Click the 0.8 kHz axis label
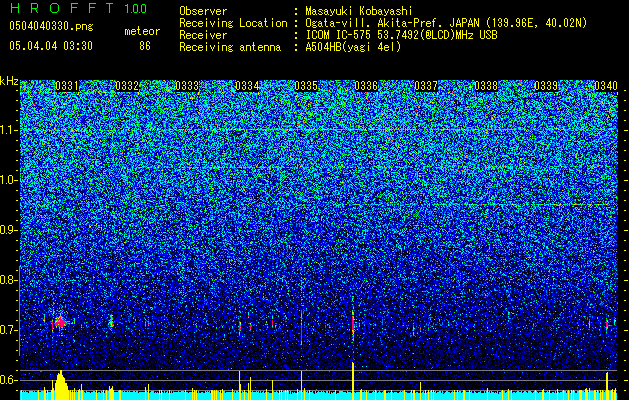 point(8,280)
